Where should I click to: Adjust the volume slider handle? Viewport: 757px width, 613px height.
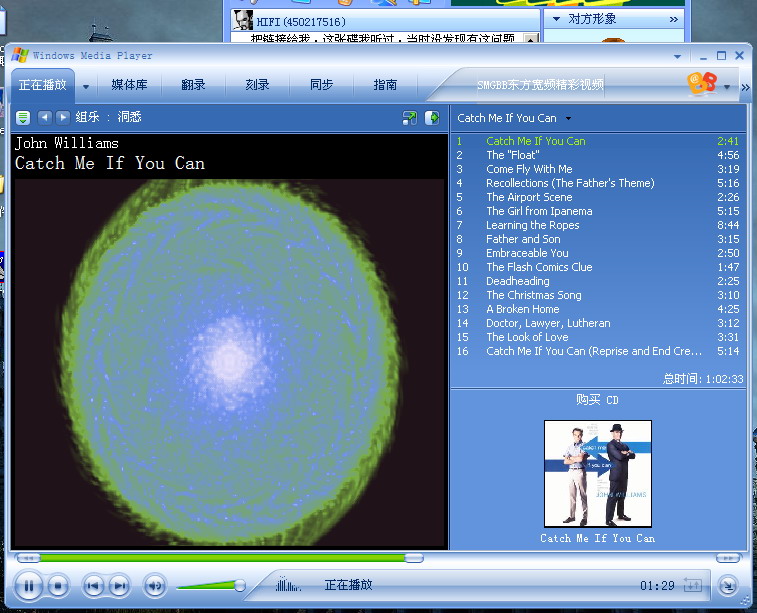click(x=239, y=586)
